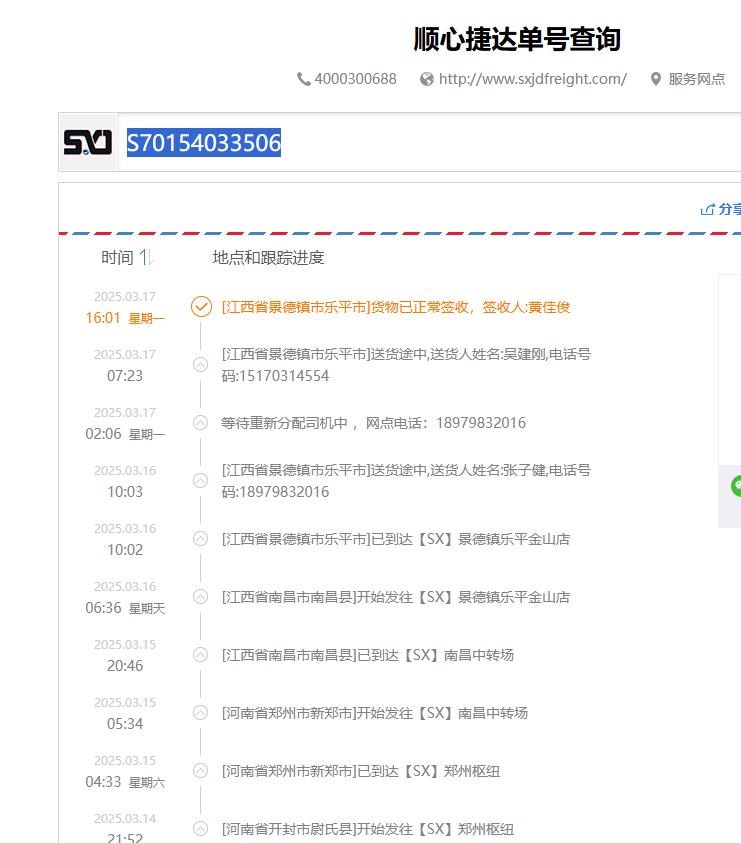
Task: Click the 顺心捷达单号查询 page heading
Action: point(517,39)
